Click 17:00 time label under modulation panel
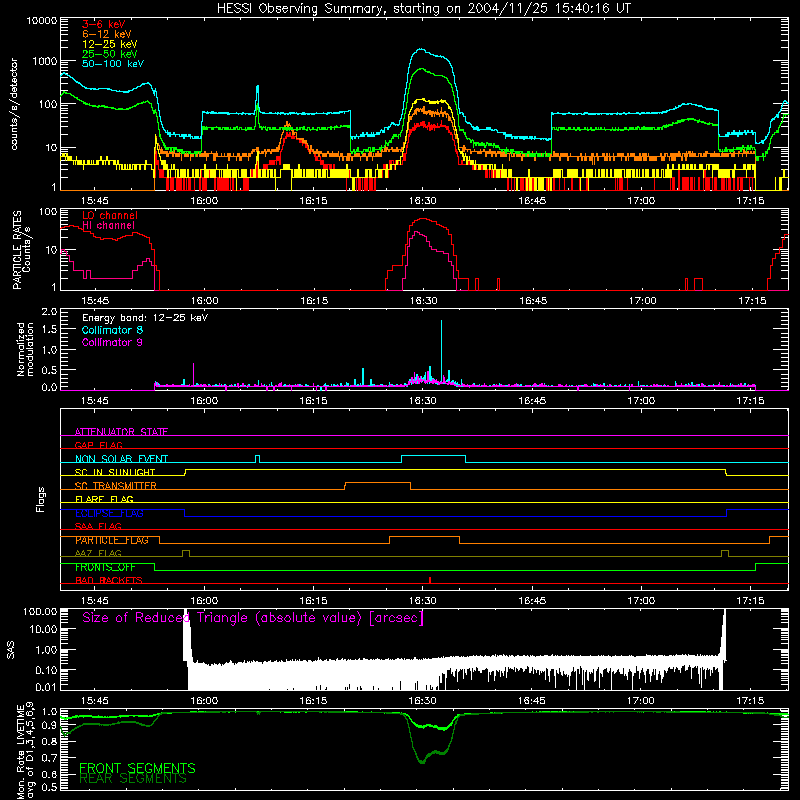Screen dimensions: 800x800 [x=641, y=401]
